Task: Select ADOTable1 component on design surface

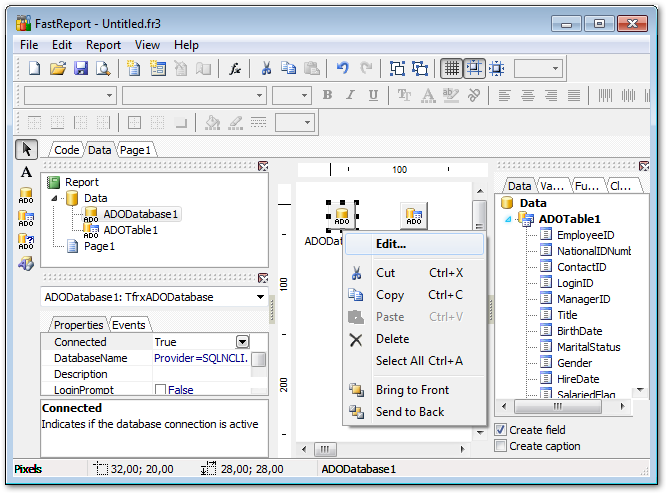Action: click(x=414, y=216)
